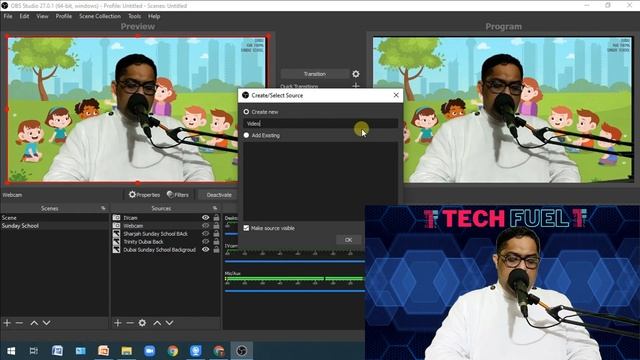
Task: Move scene down with arrow icon
Action: [47, 323]
